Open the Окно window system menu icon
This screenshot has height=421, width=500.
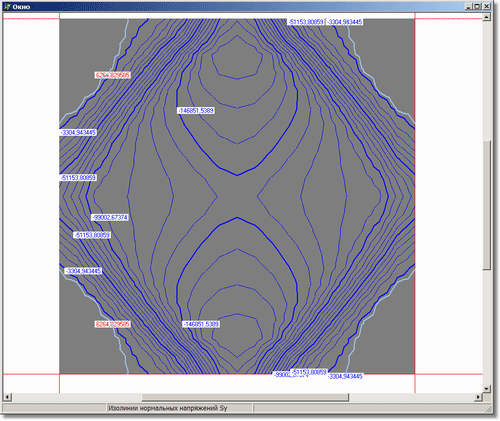click(x=6, y=6)
